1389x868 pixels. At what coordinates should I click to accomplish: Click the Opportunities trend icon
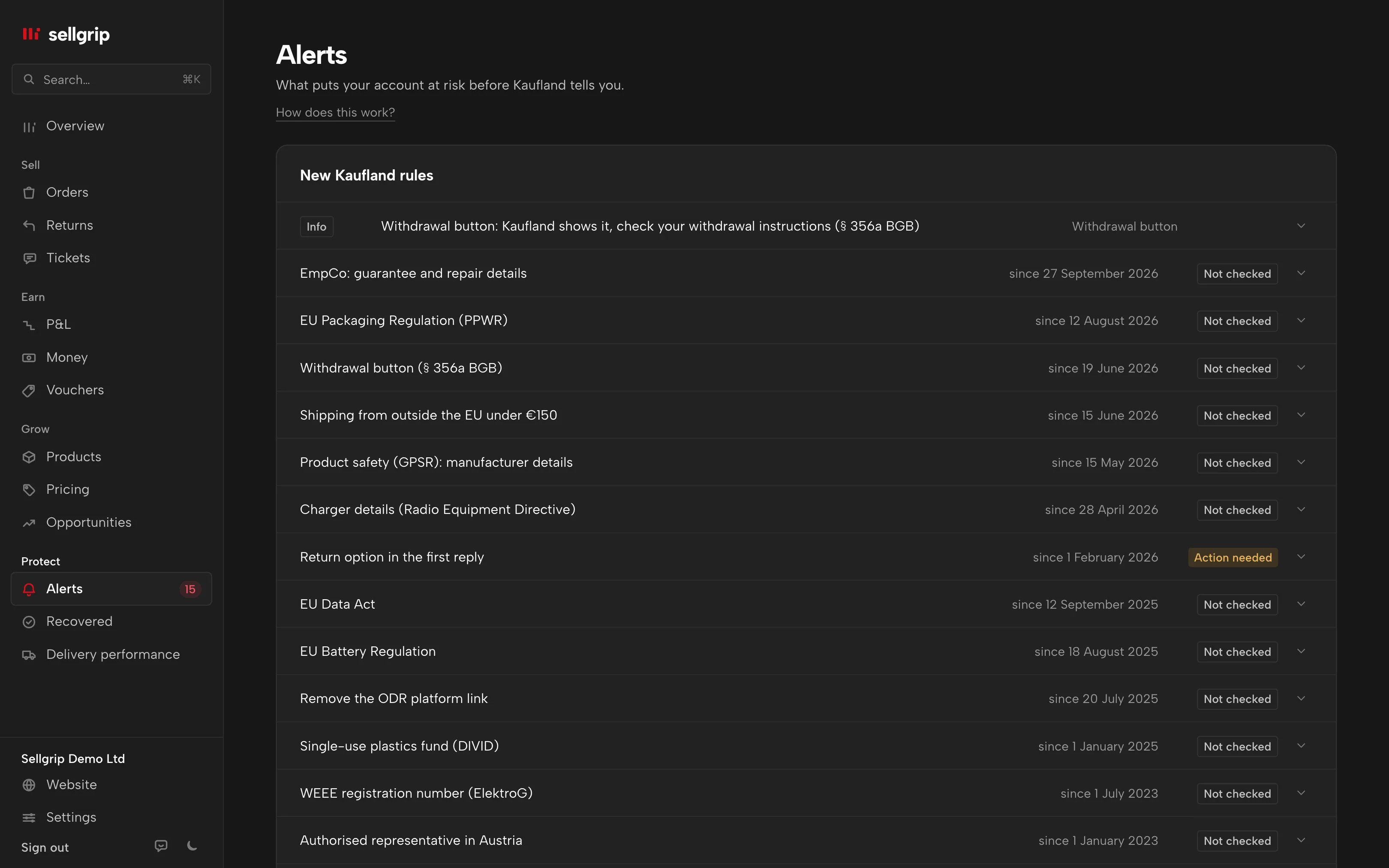29,523
